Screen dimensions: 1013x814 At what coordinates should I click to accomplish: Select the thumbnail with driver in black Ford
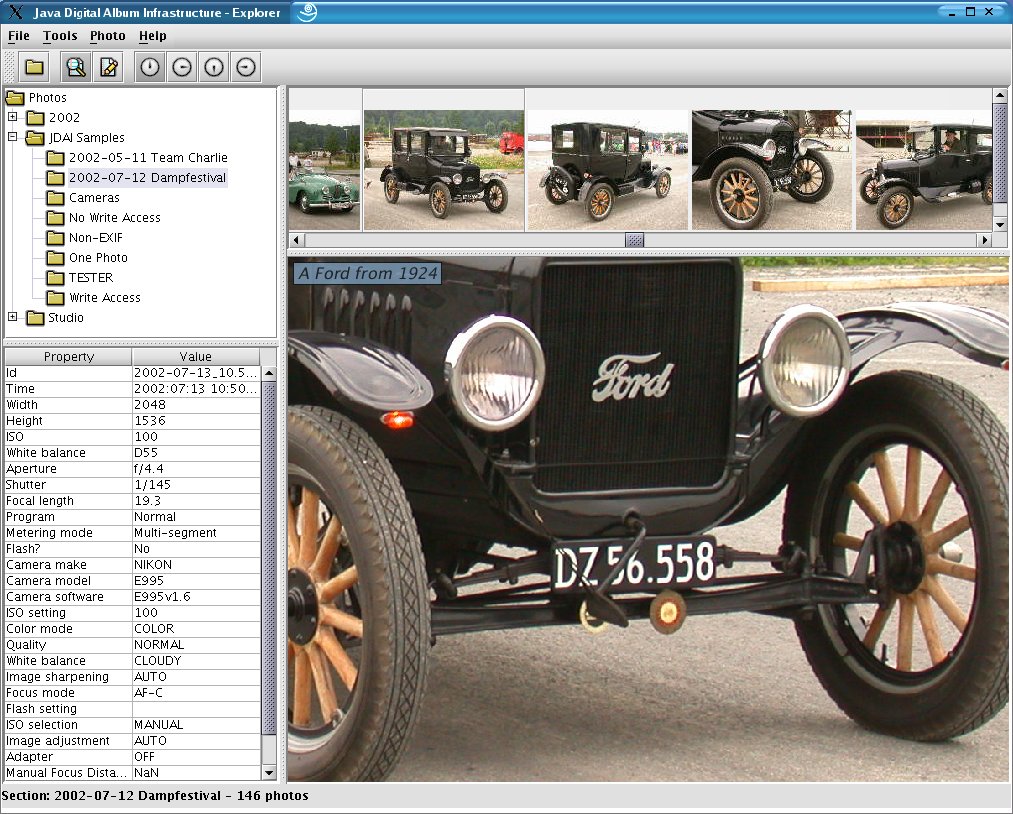click(924, 169)
